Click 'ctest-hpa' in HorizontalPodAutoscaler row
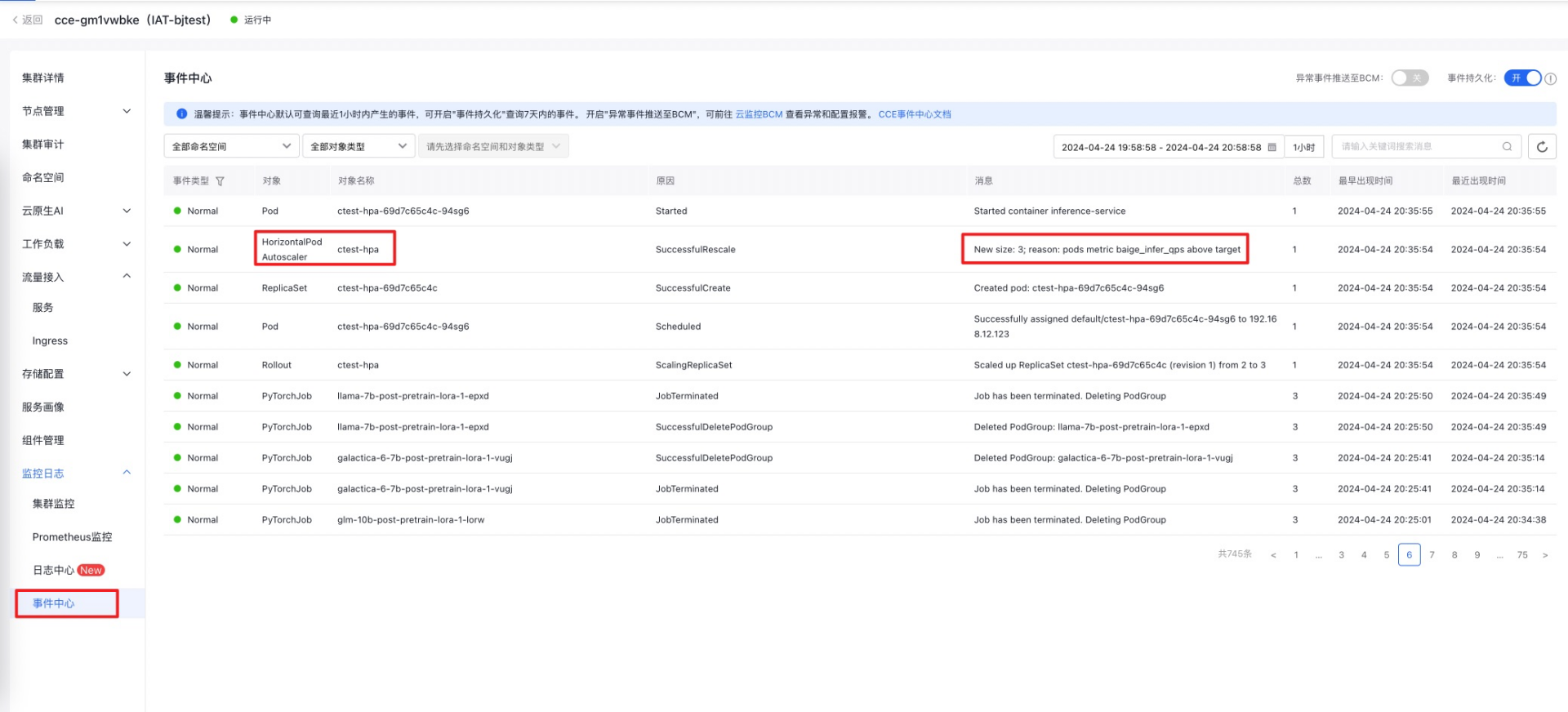Image resolution: width=1568 pixels, height=712 pixels. (358, 250)
